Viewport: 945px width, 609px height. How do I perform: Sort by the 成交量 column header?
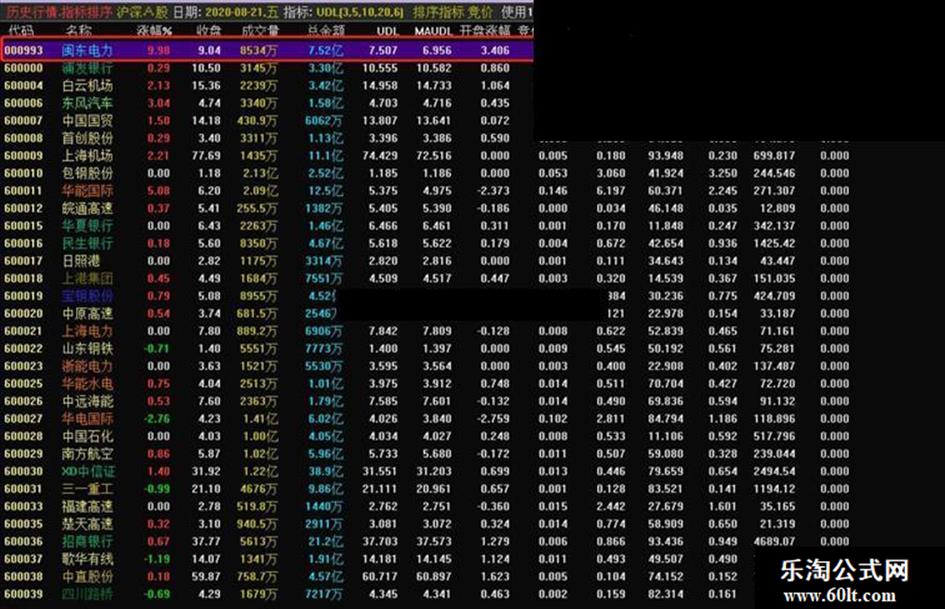tap(260, 31)
